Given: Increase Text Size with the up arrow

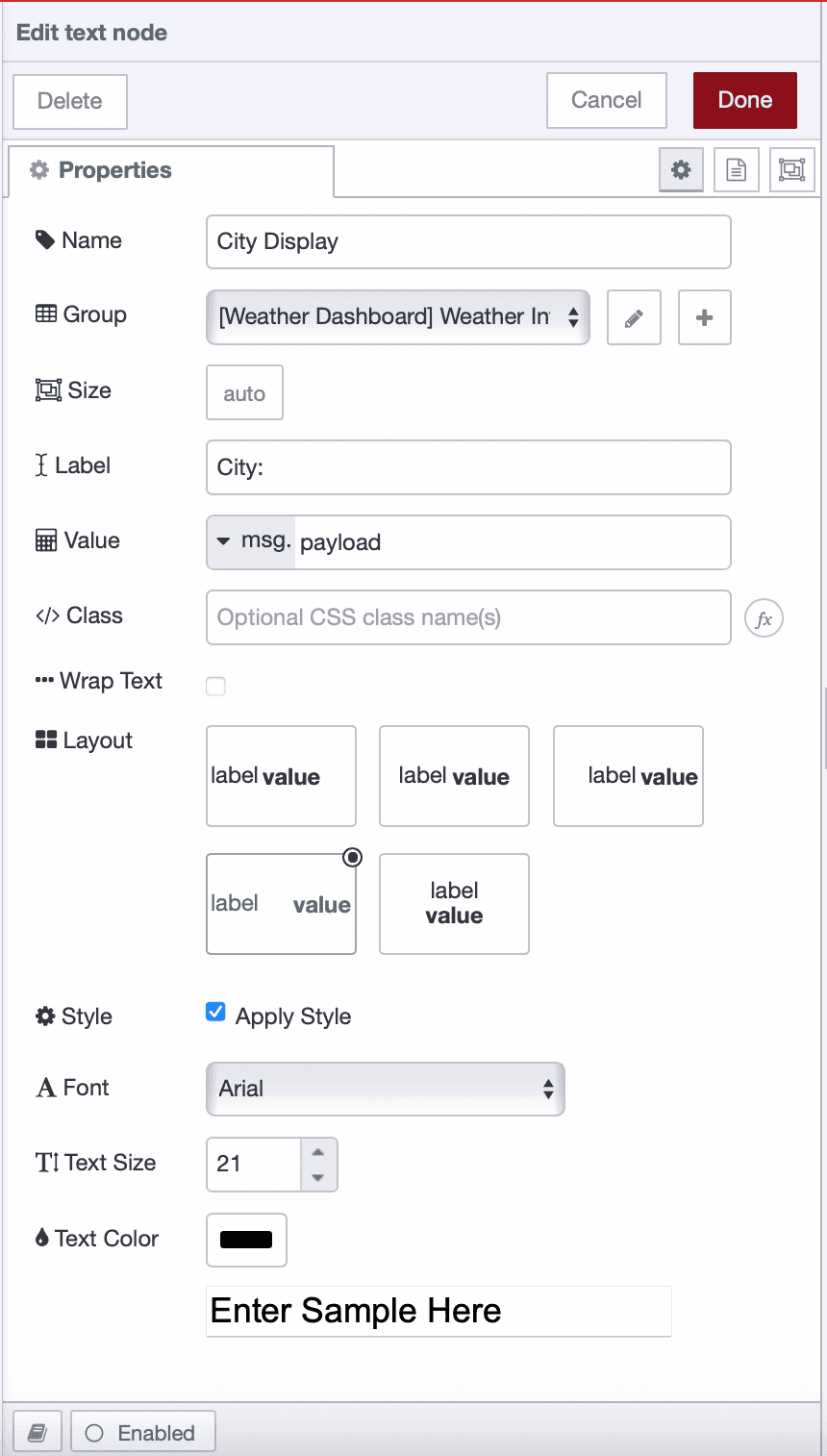Looking at the screenshot, I should click(x=318, y=1151).
